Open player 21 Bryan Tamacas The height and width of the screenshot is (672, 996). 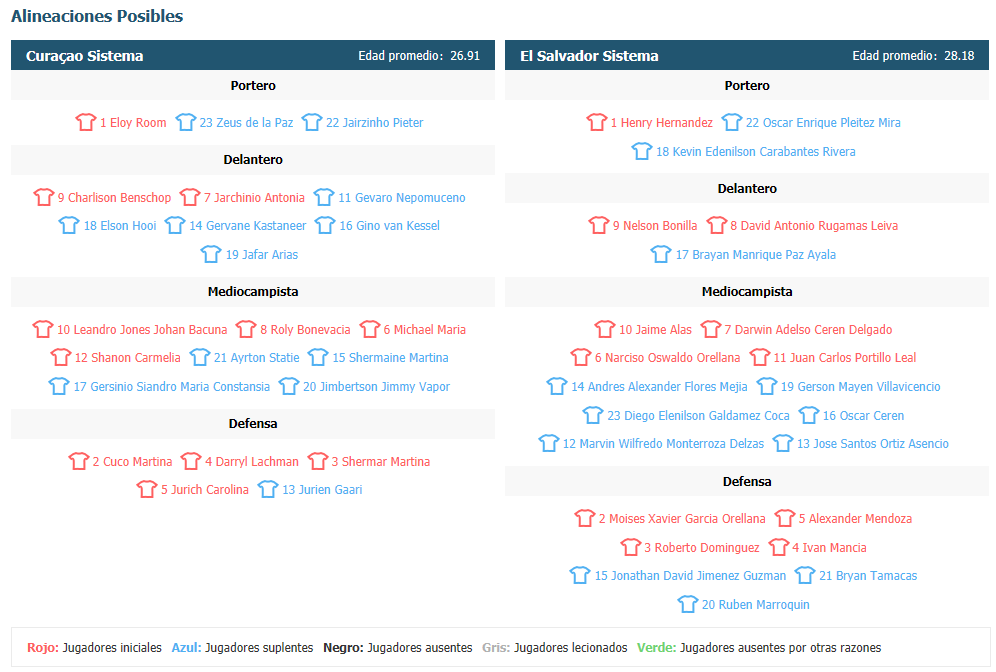coord(868,576)
